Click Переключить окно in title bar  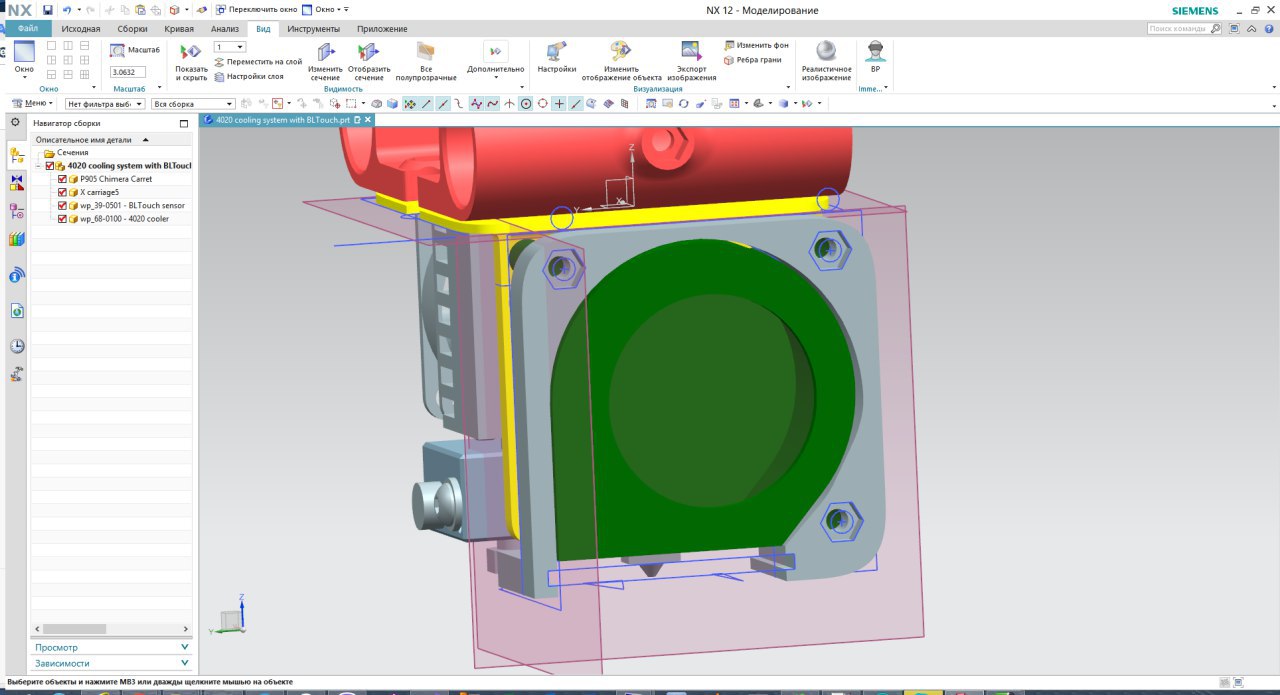click(256, 9)
